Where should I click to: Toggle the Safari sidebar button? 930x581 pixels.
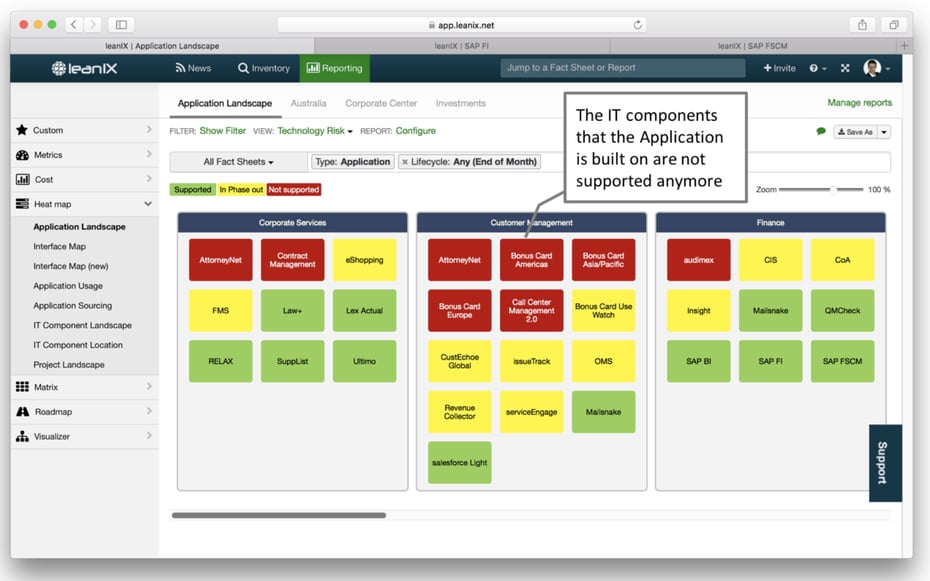coord(121,24)
